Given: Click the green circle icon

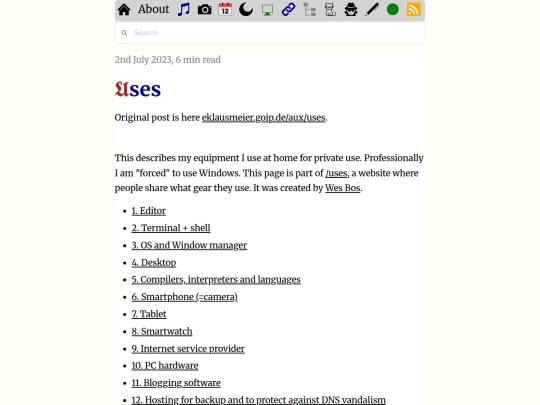Looking at the screenshot, I should point(393,10).
